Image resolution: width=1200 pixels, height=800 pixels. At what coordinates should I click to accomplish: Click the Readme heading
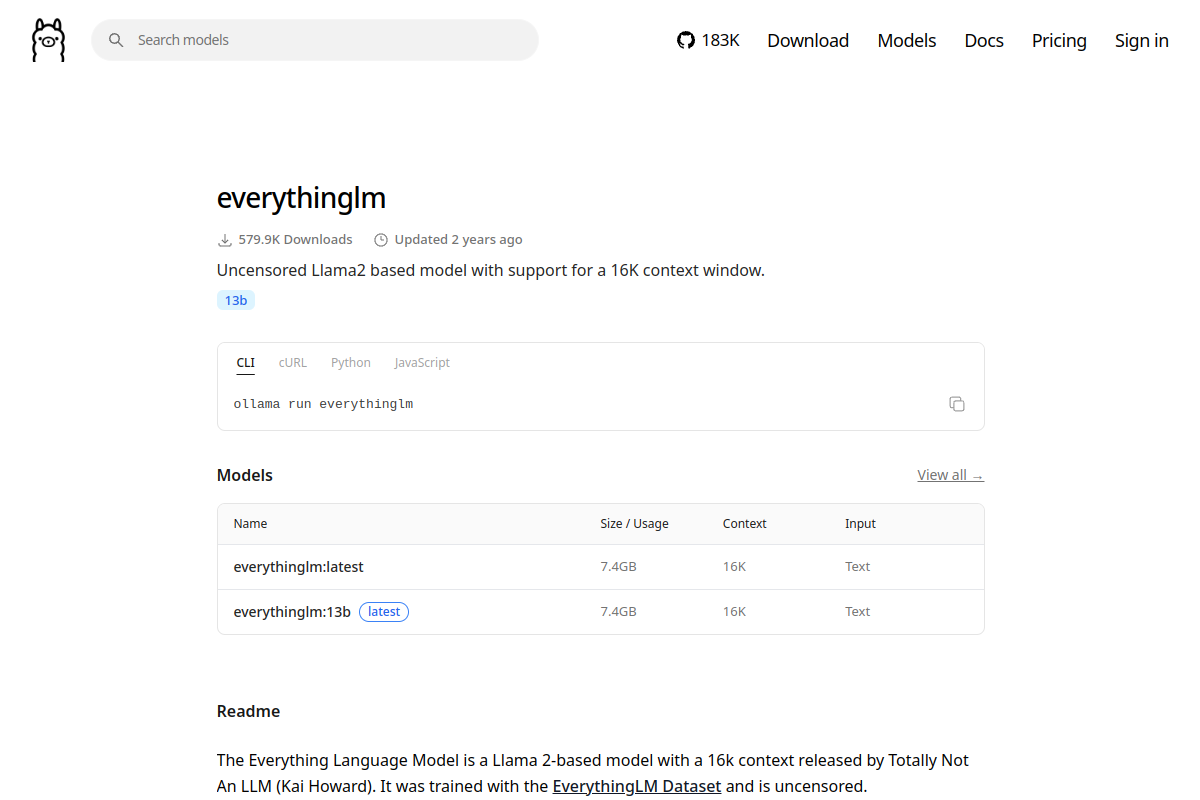pos(248,712)
